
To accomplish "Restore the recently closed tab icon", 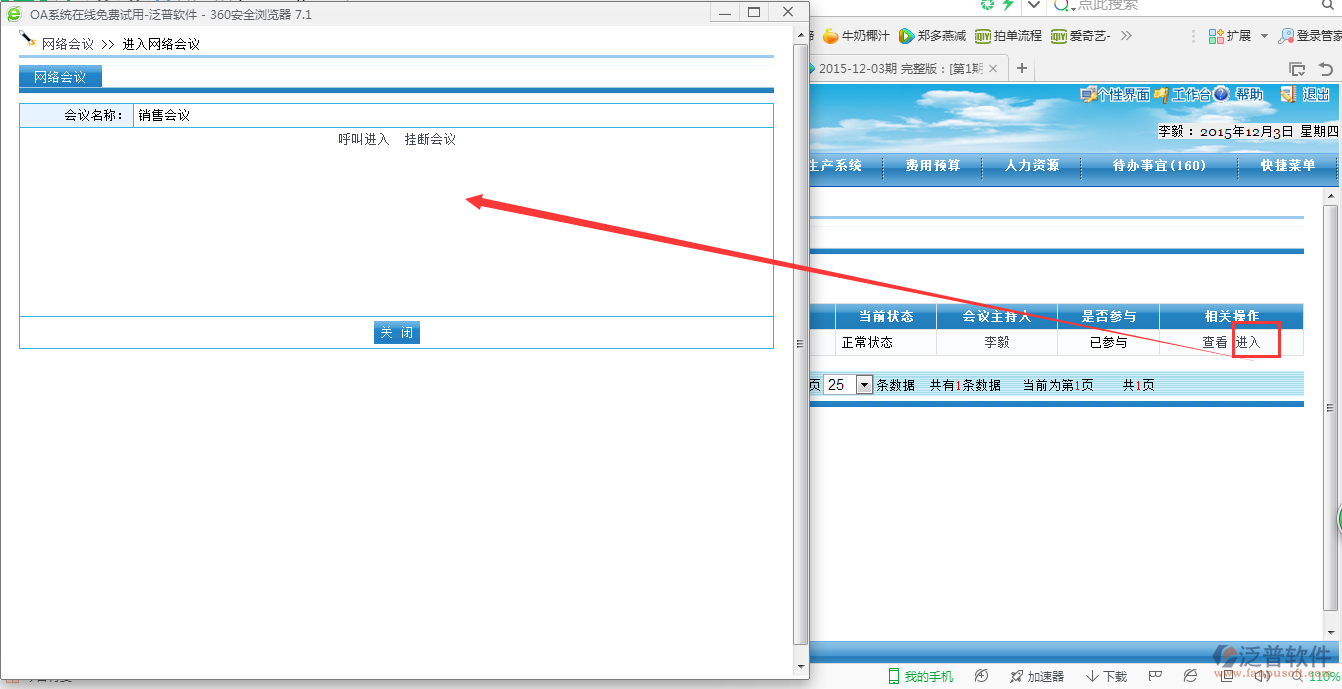I will 1326,69.
